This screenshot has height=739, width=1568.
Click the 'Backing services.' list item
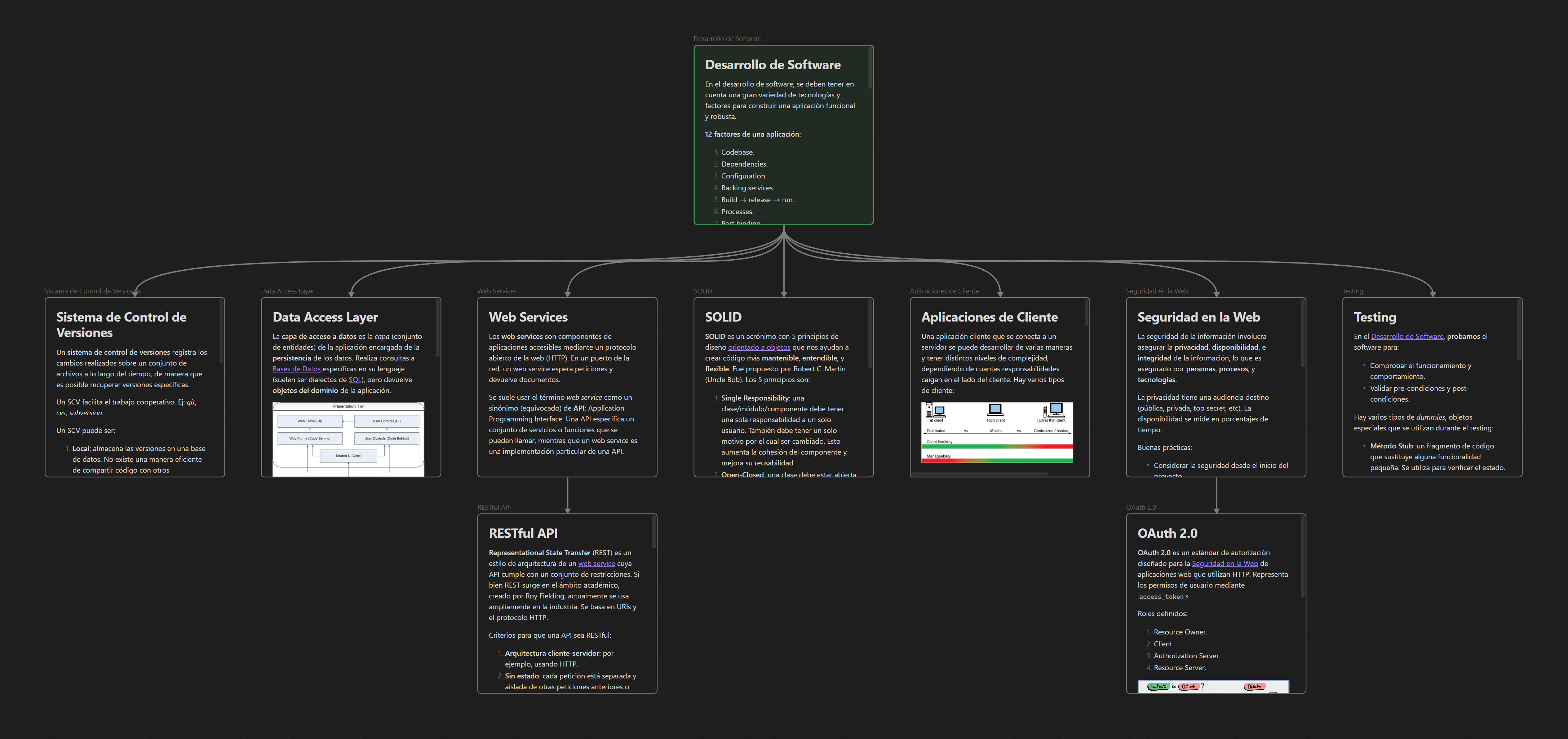point(748,188)
